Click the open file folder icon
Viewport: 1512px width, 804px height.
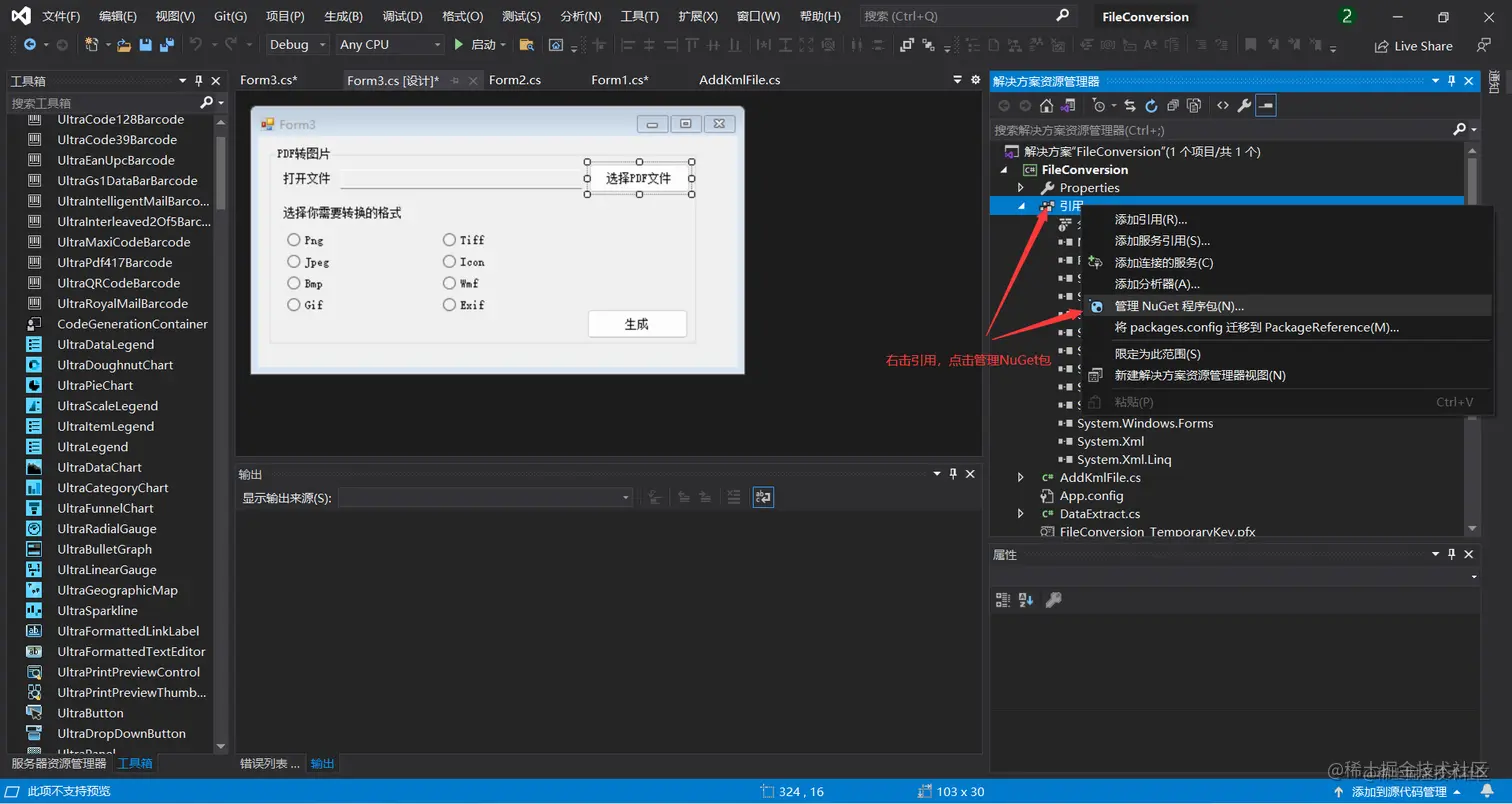pyautogui.click(x=125, y=45)
